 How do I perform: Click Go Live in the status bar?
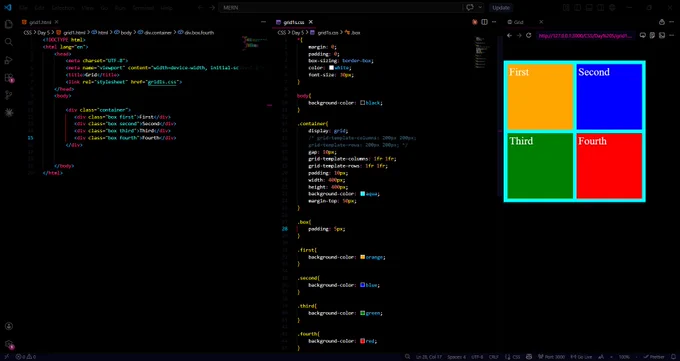coord(581,357)
